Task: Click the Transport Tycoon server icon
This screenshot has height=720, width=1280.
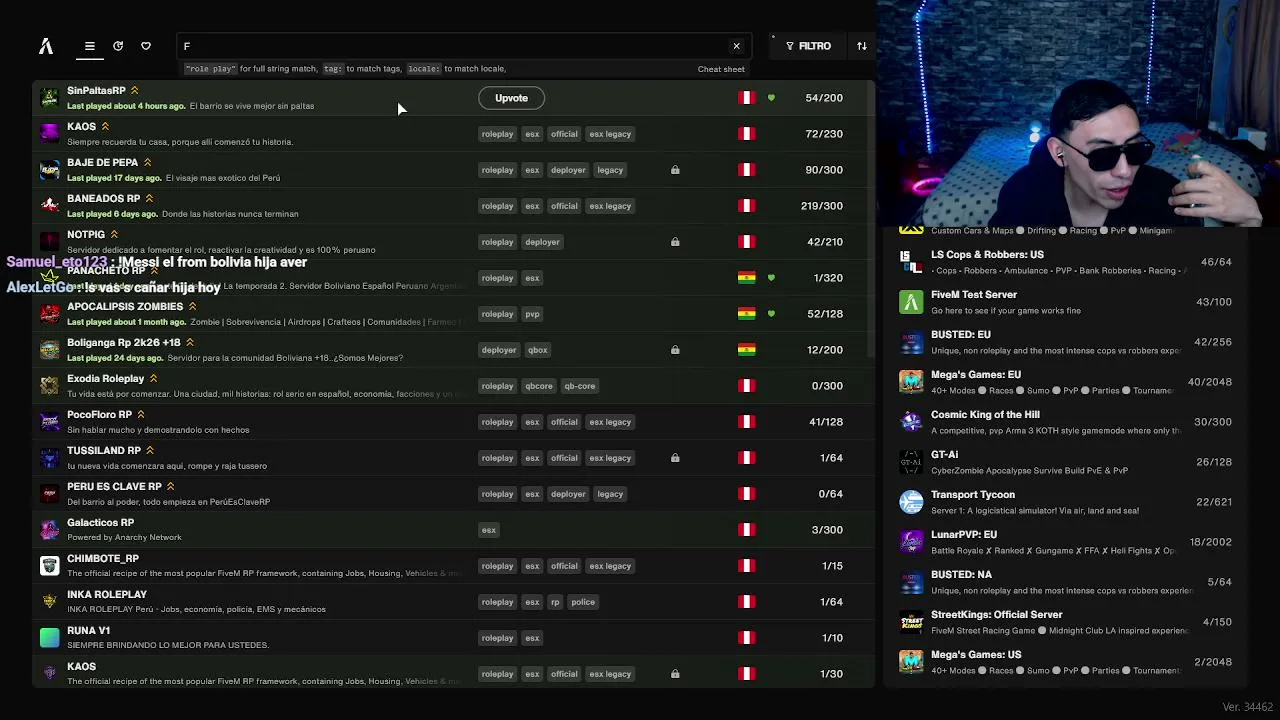Action: [x=911, y=502]
